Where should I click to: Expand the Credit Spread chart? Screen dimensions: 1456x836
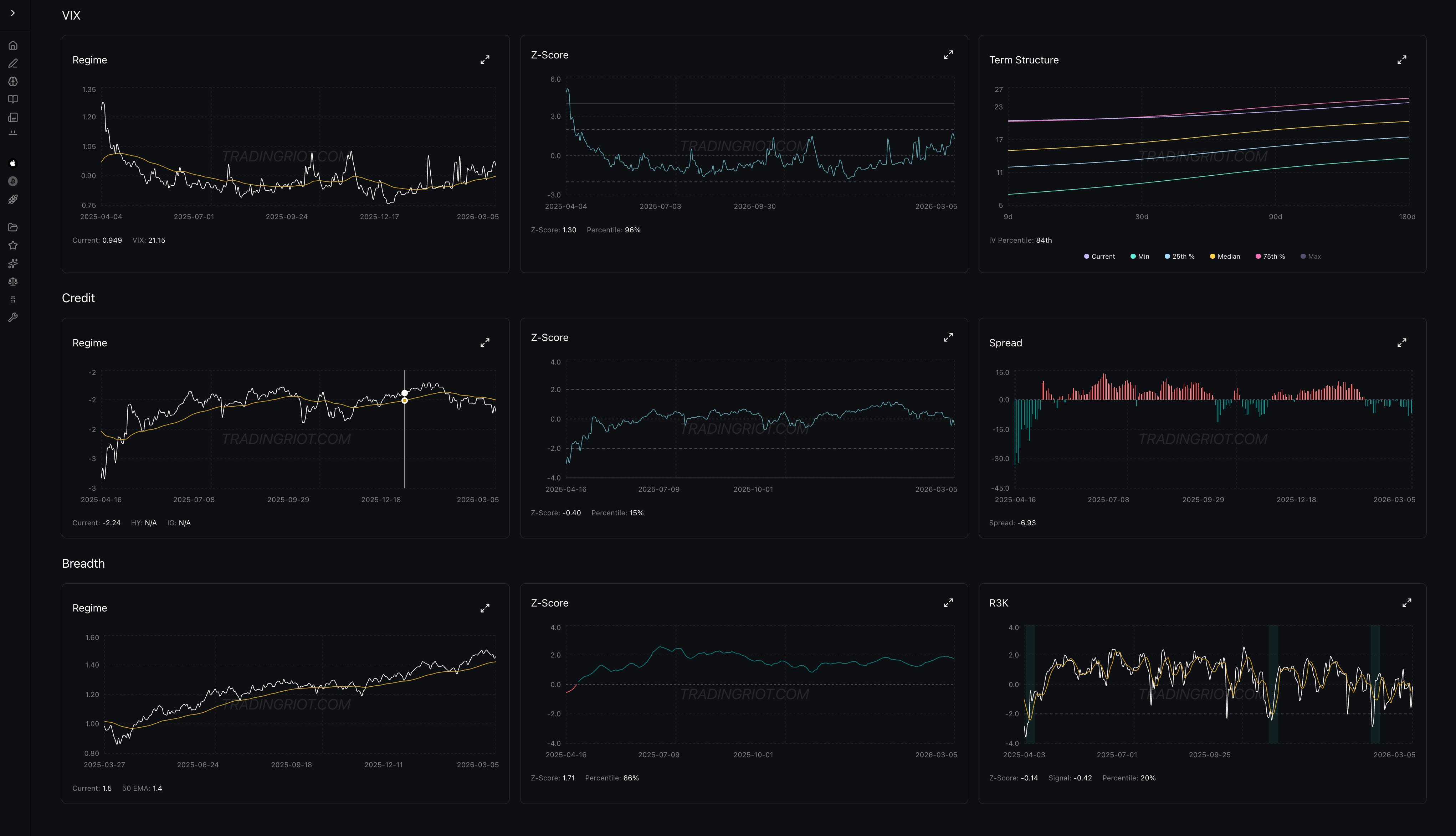(1401, 343)
